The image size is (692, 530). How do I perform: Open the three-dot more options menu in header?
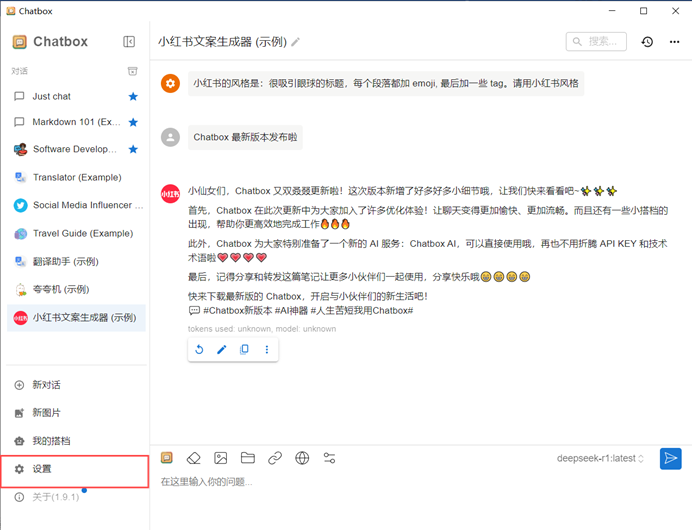[x=674, y=41]
